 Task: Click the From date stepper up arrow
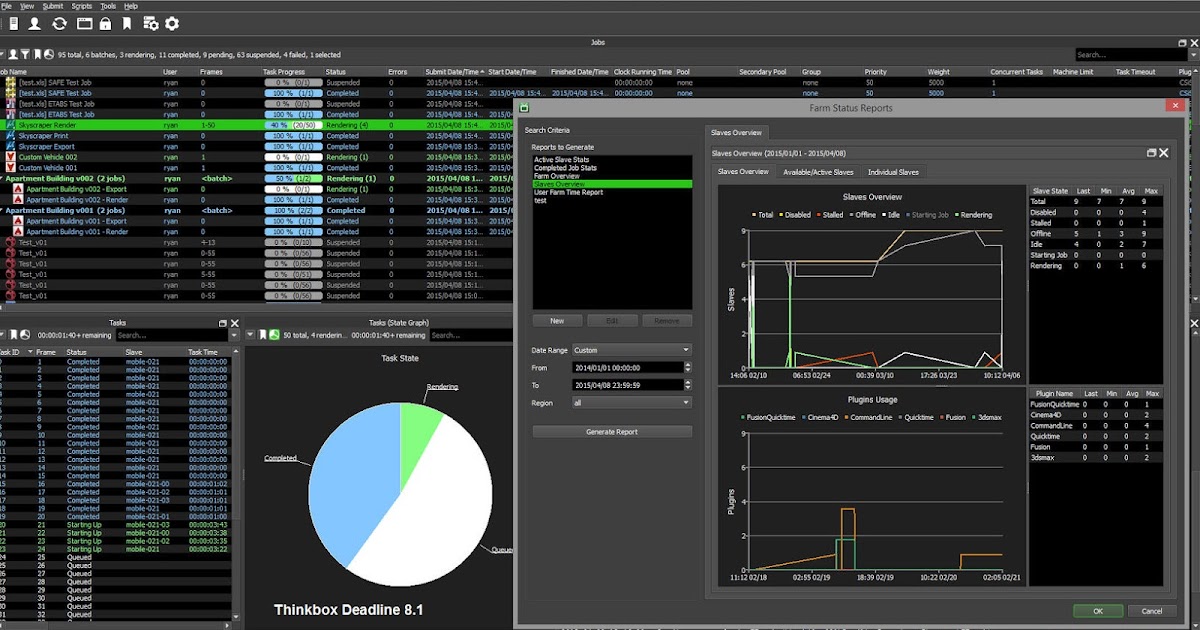687,365
